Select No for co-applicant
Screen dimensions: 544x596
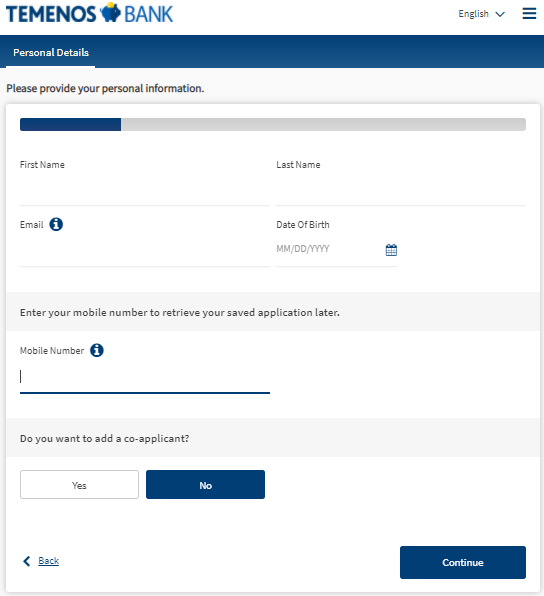coord(205,485)
